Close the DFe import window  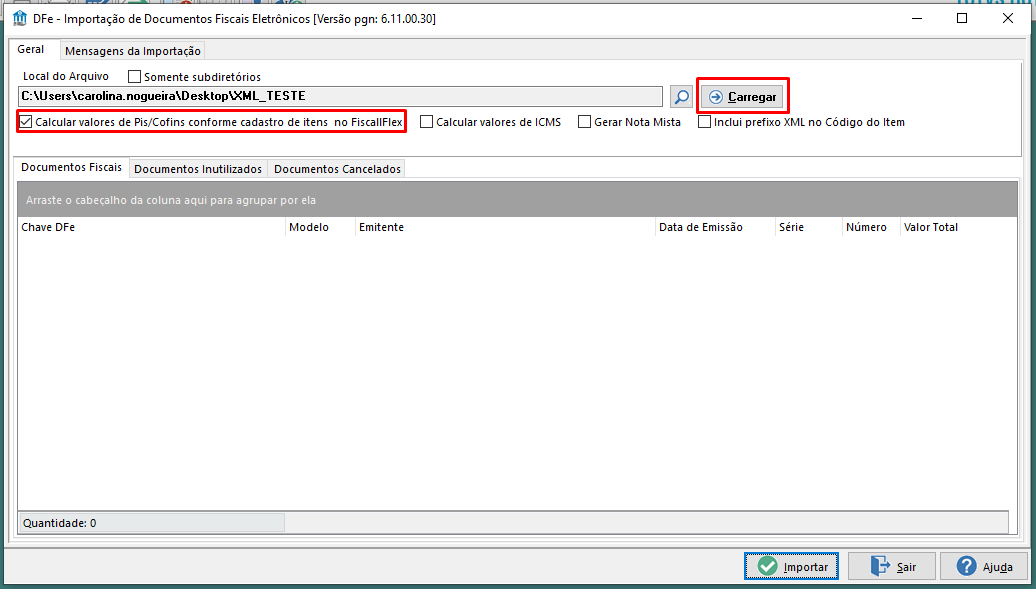pos(1008,19)
